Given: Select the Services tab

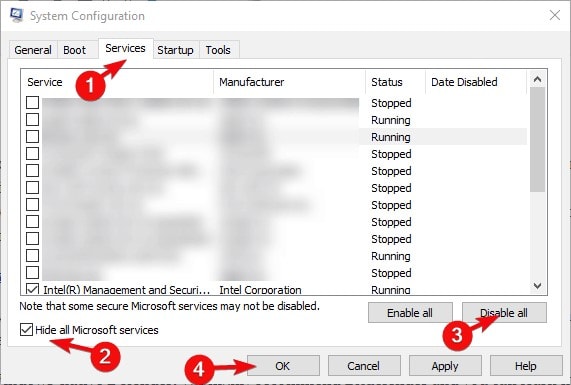Looking at the screenshot, I should pos(125,48).
